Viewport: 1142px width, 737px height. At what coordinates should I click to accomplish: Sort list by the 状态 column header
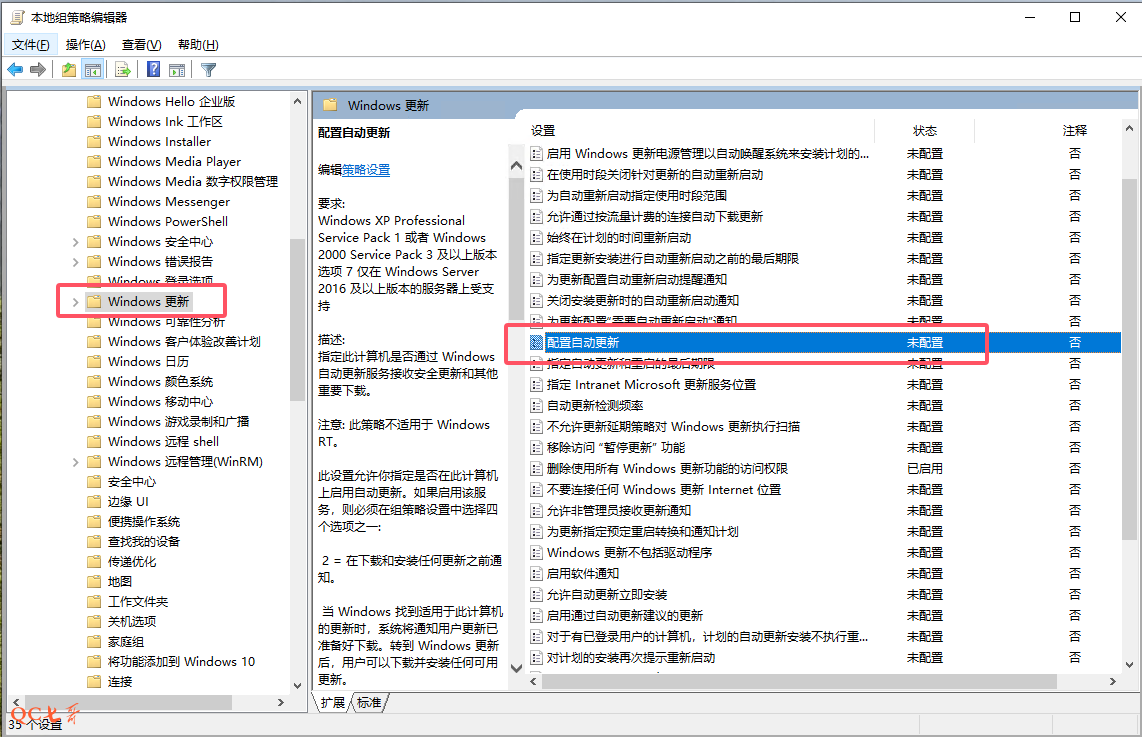pos(924,131)
